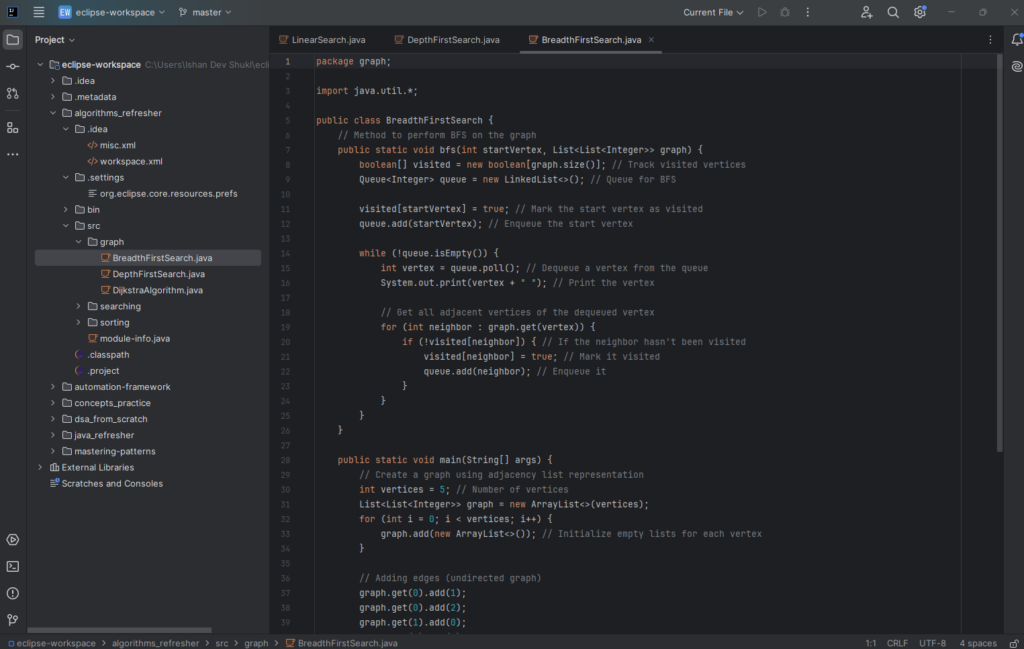1024x649 pixels.
Task: Change line ending via CRLF status item
Action: point(897,643)
